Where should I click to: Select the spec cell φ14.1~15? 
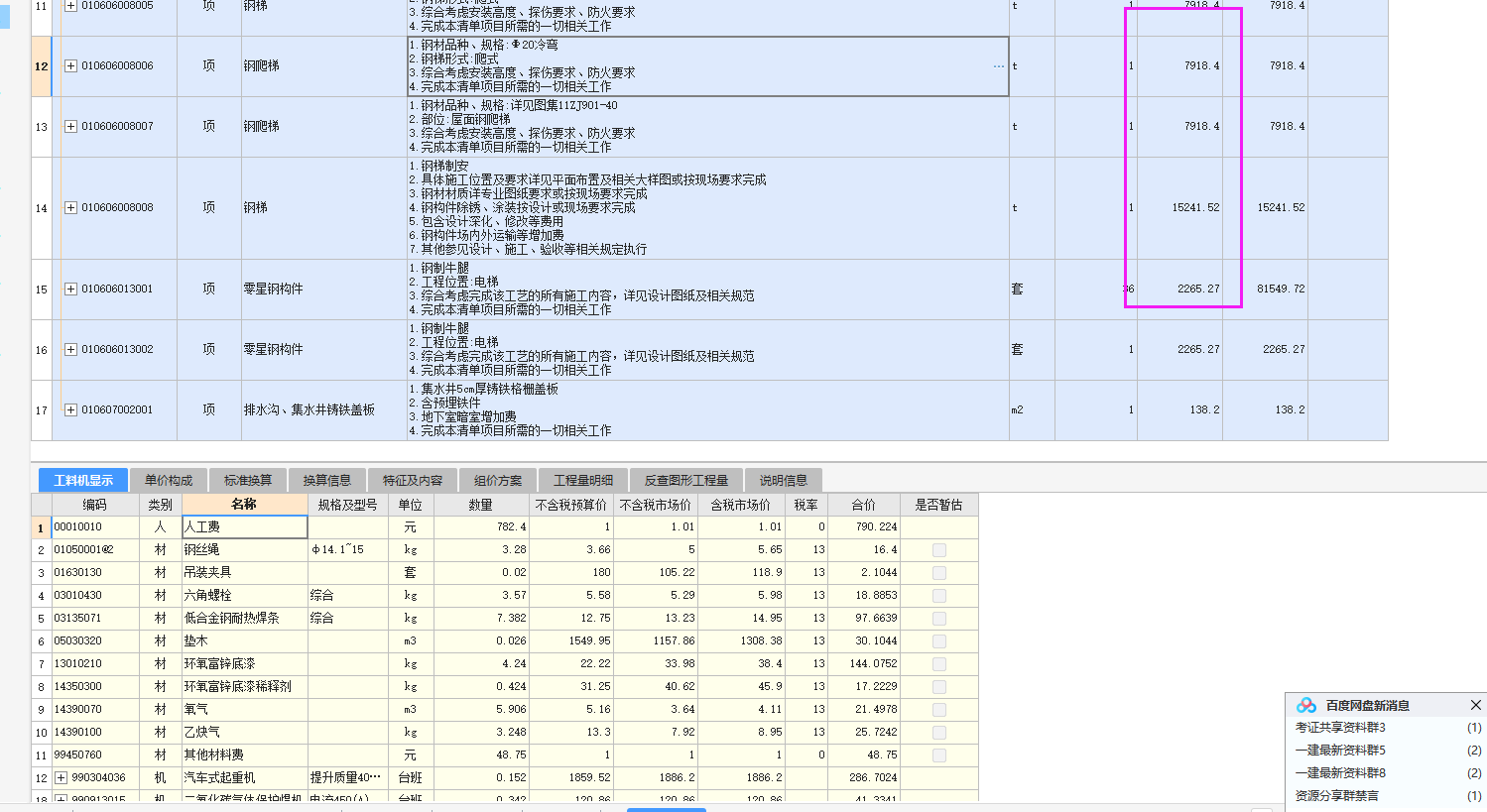click(347, 550)
